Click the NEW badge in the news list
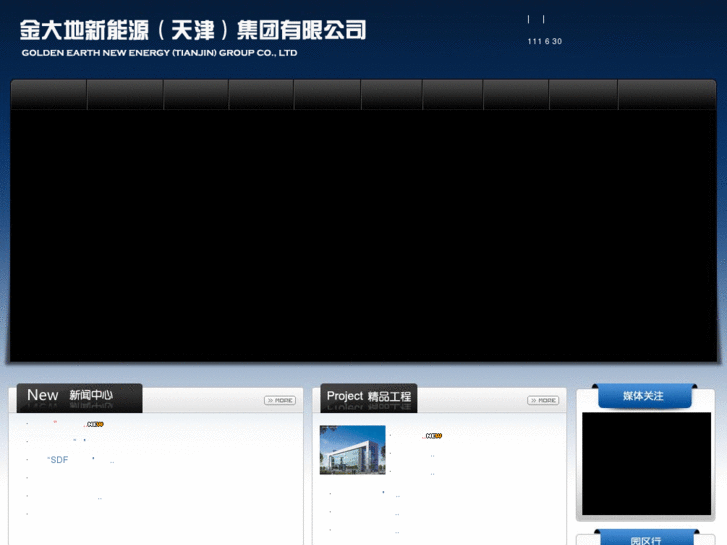This screenshot has width=727, height=545. 96,424
